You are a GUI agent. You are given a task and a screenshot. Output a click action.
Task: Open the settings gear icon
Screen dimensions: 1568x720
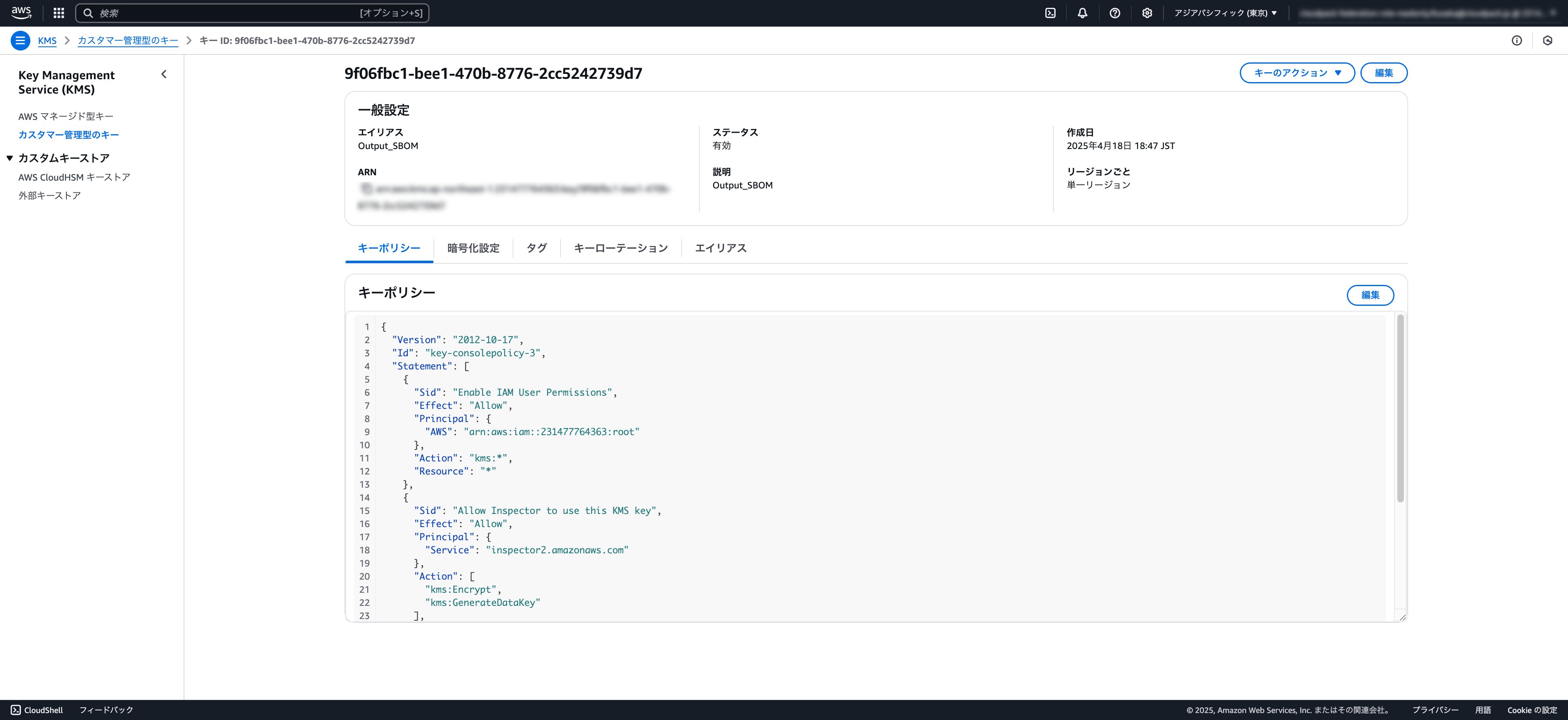pyautogui.click(x=1147, y=13)
